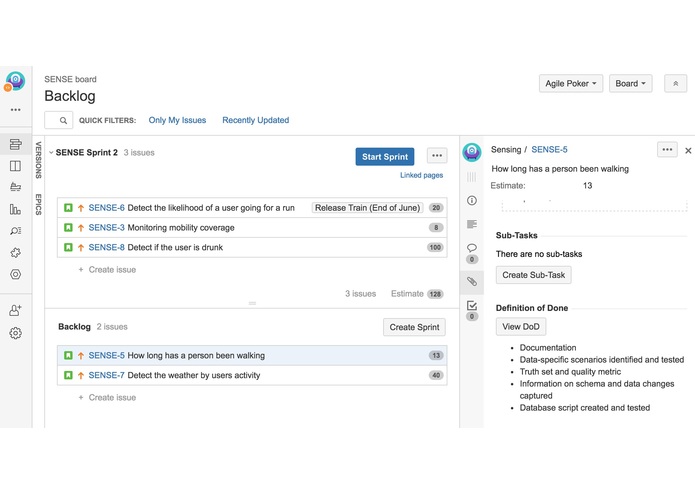
Task: Open the Issues search icon in the sidebar
Action: coord(16,230)
